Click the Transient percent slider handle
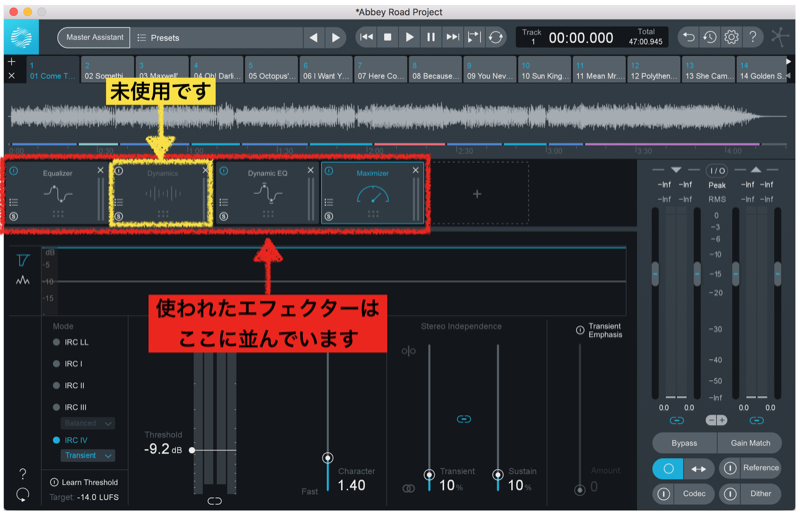 [430, 475]
